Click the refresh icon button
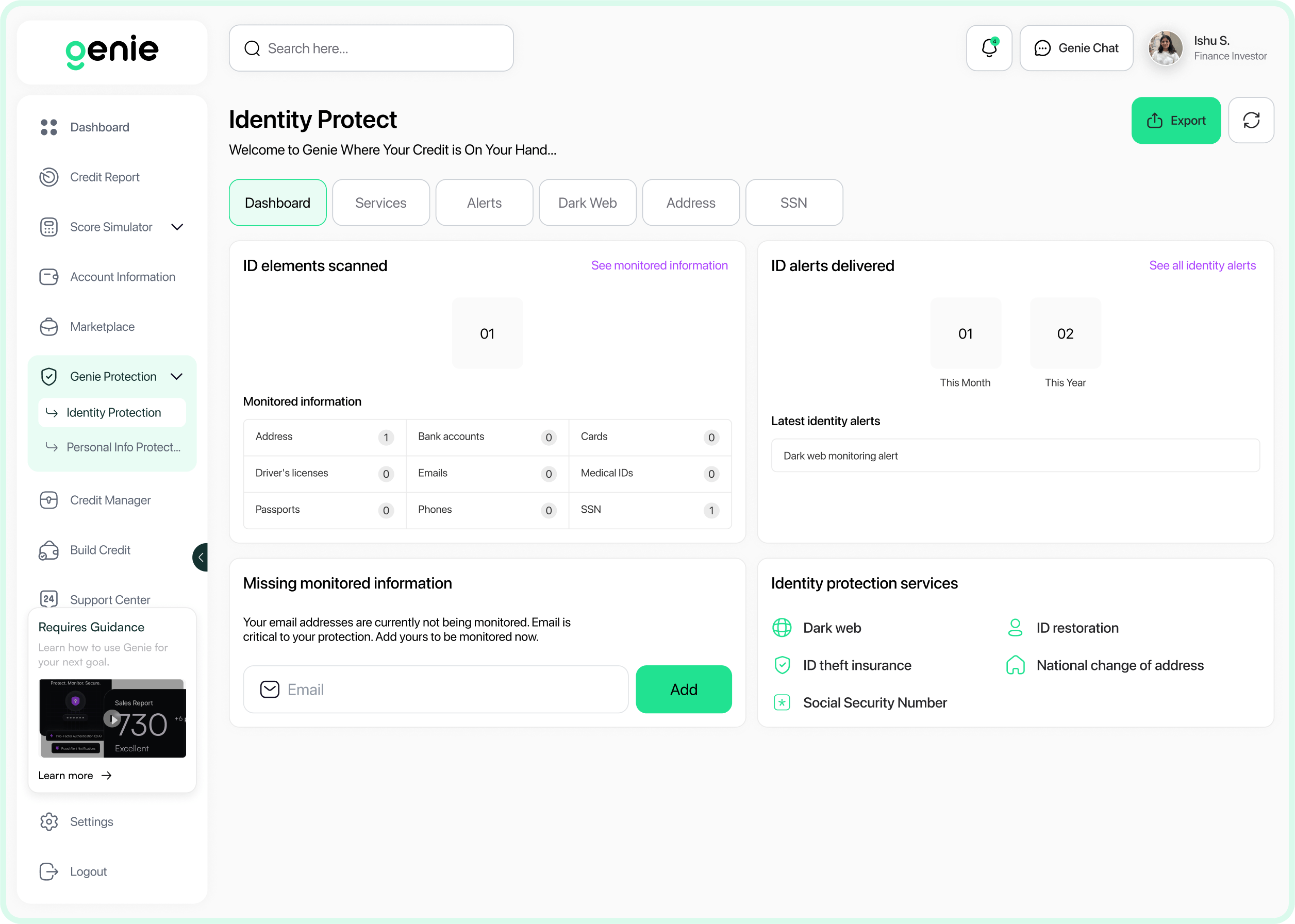 (x=1251, y=121)
